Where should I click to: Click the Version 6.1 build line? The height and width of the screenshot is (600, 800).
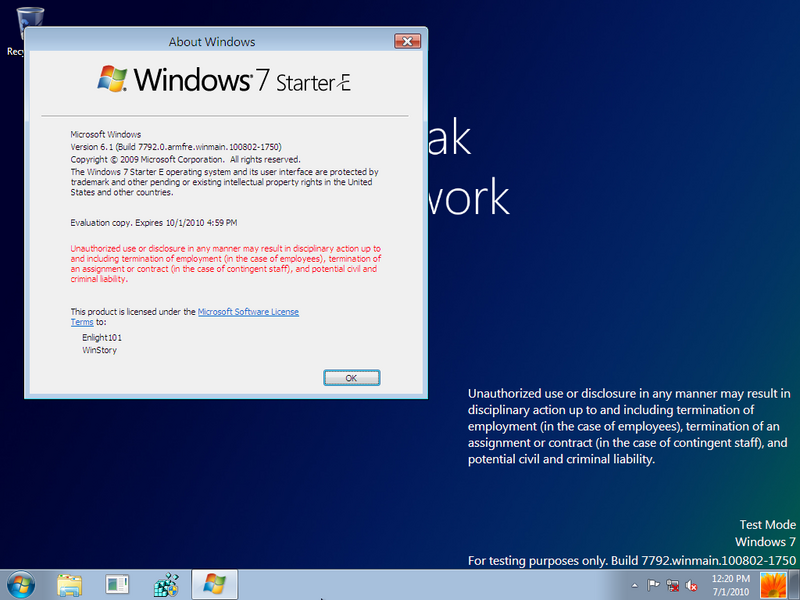(x=176, y=147)
